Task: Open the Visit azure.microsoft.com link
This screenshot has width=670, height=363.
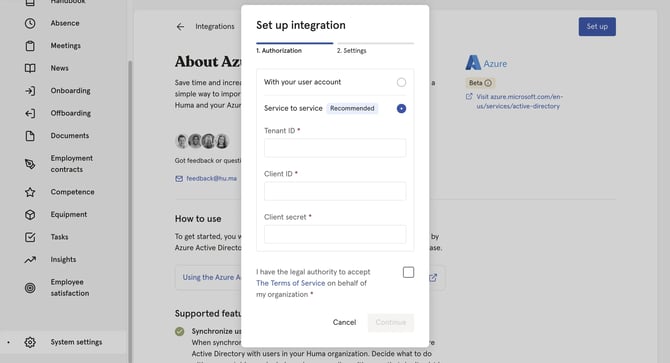Action: [519, 101]
